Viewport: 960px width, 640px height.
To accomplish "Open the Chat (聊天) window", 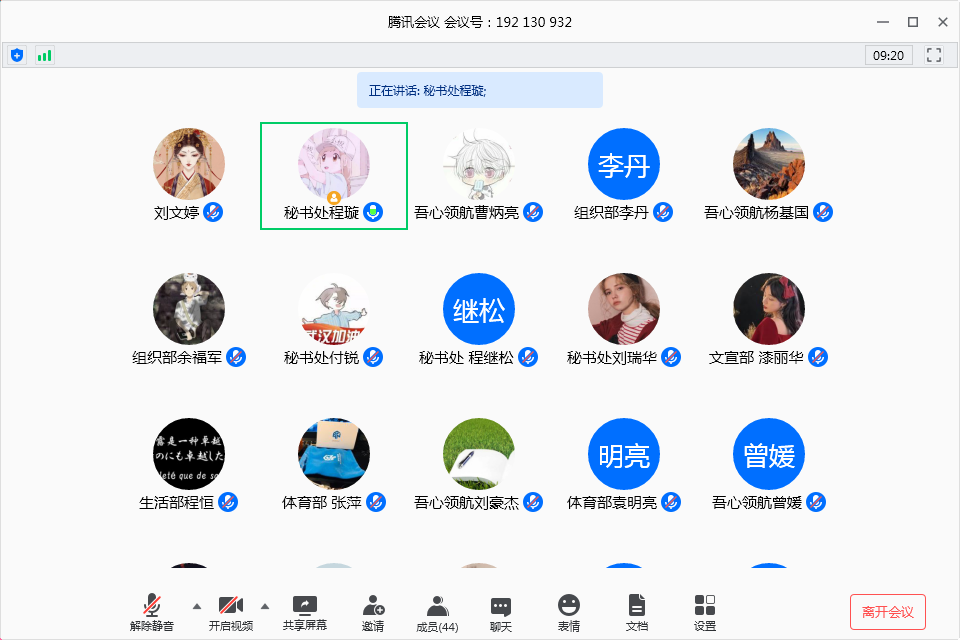I will coord(501,612).
